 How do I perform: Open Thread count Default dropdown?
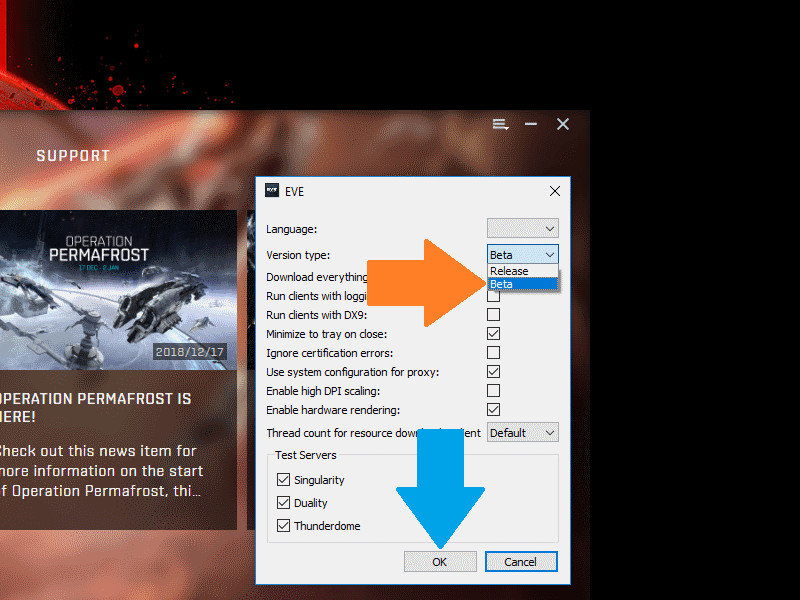[x=522, y=433]
